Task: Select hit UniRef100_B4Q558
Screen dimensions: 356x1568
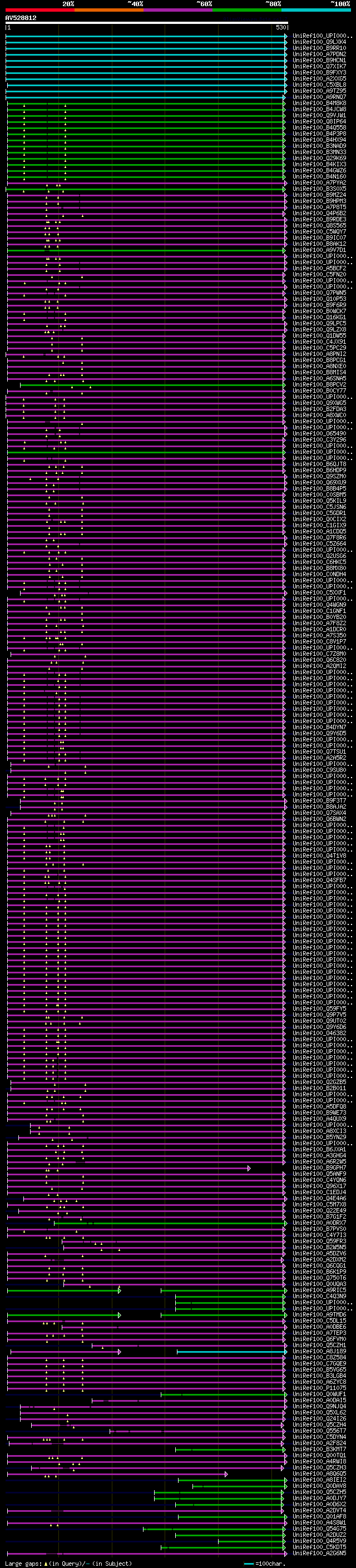Action: (x=319, y=127)
